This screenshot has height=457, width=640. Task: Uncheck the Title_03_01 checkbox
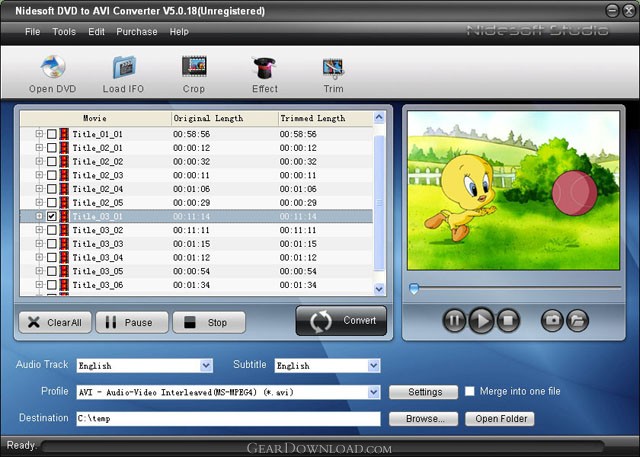52,216
